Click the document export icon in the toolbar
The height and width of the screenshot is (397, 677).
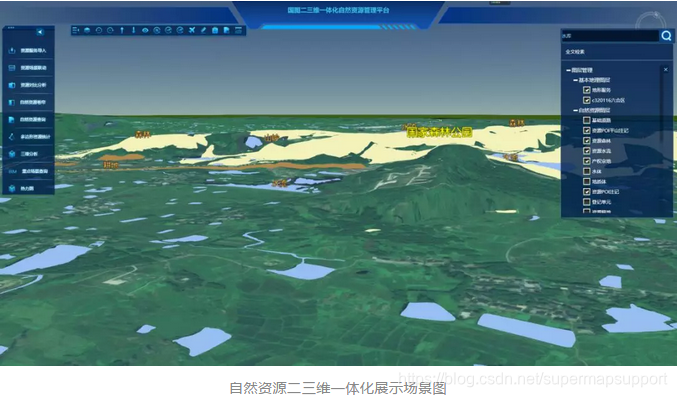[227, 30]
